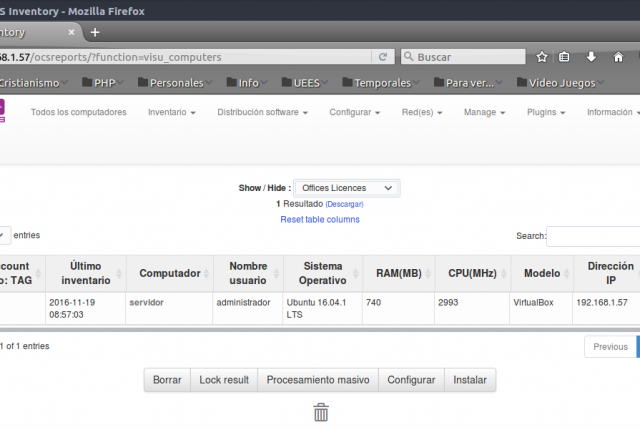This screenshot has width=640, height=430.
Task: Open the UEES bookmarks folder
Action: [x=304, y=83]
